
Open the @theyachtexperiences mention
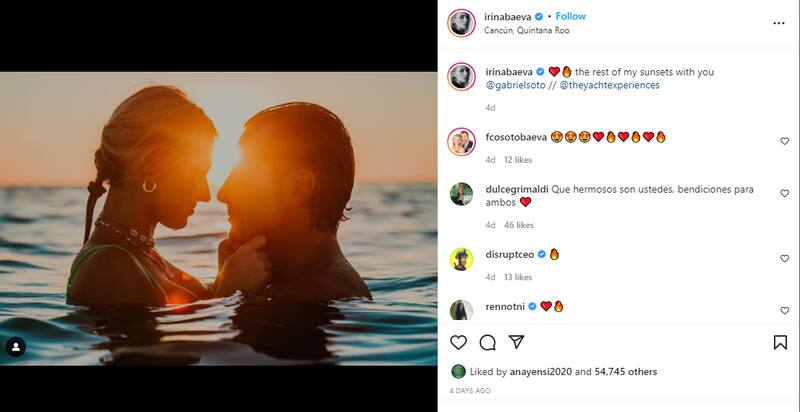point(609,86)
